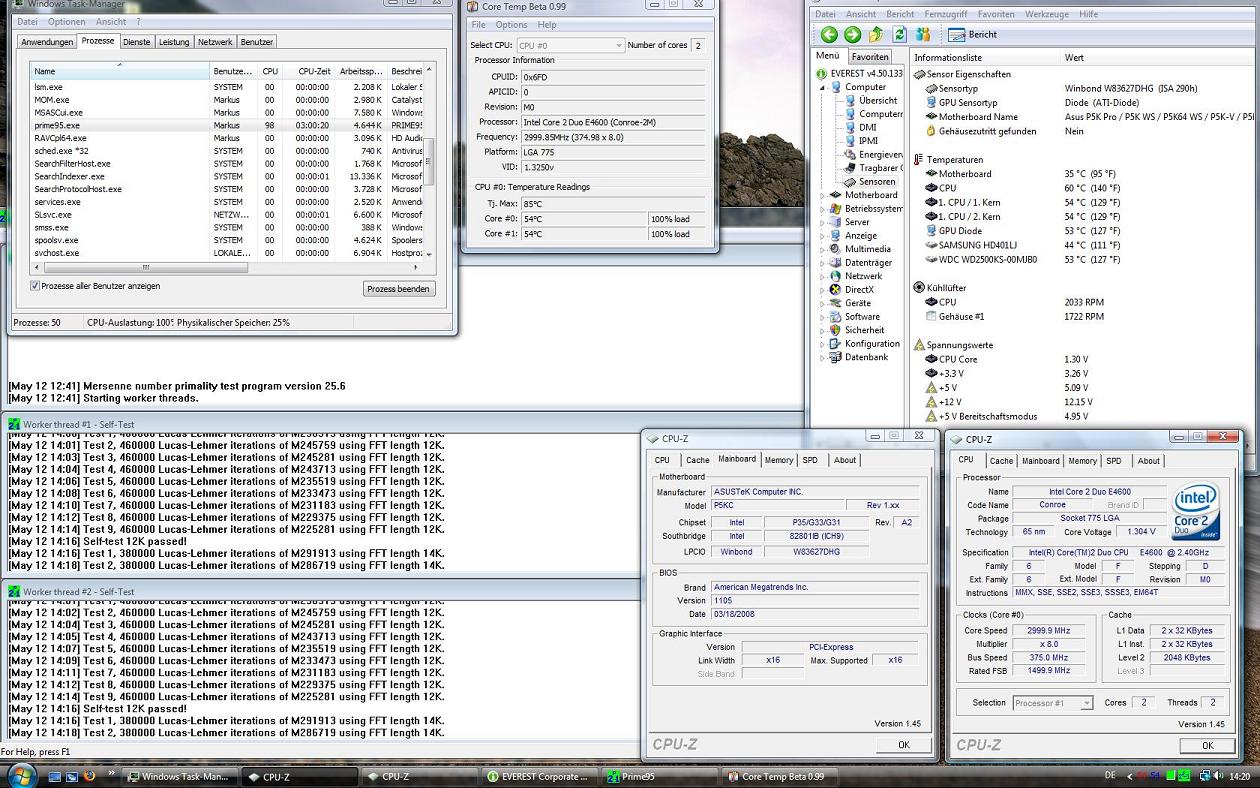Click EVEREST up-level folder arrow icon
1260x788 pixels.
pos(876,35)
